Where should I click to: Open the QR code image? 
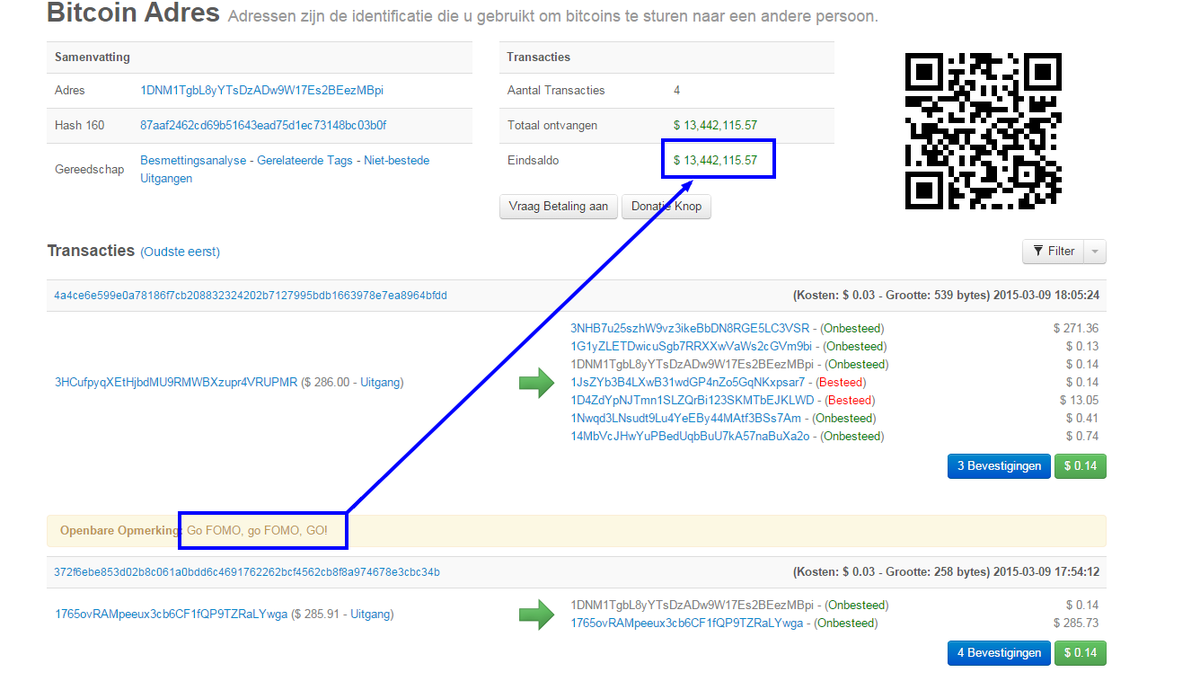[983, 131]
